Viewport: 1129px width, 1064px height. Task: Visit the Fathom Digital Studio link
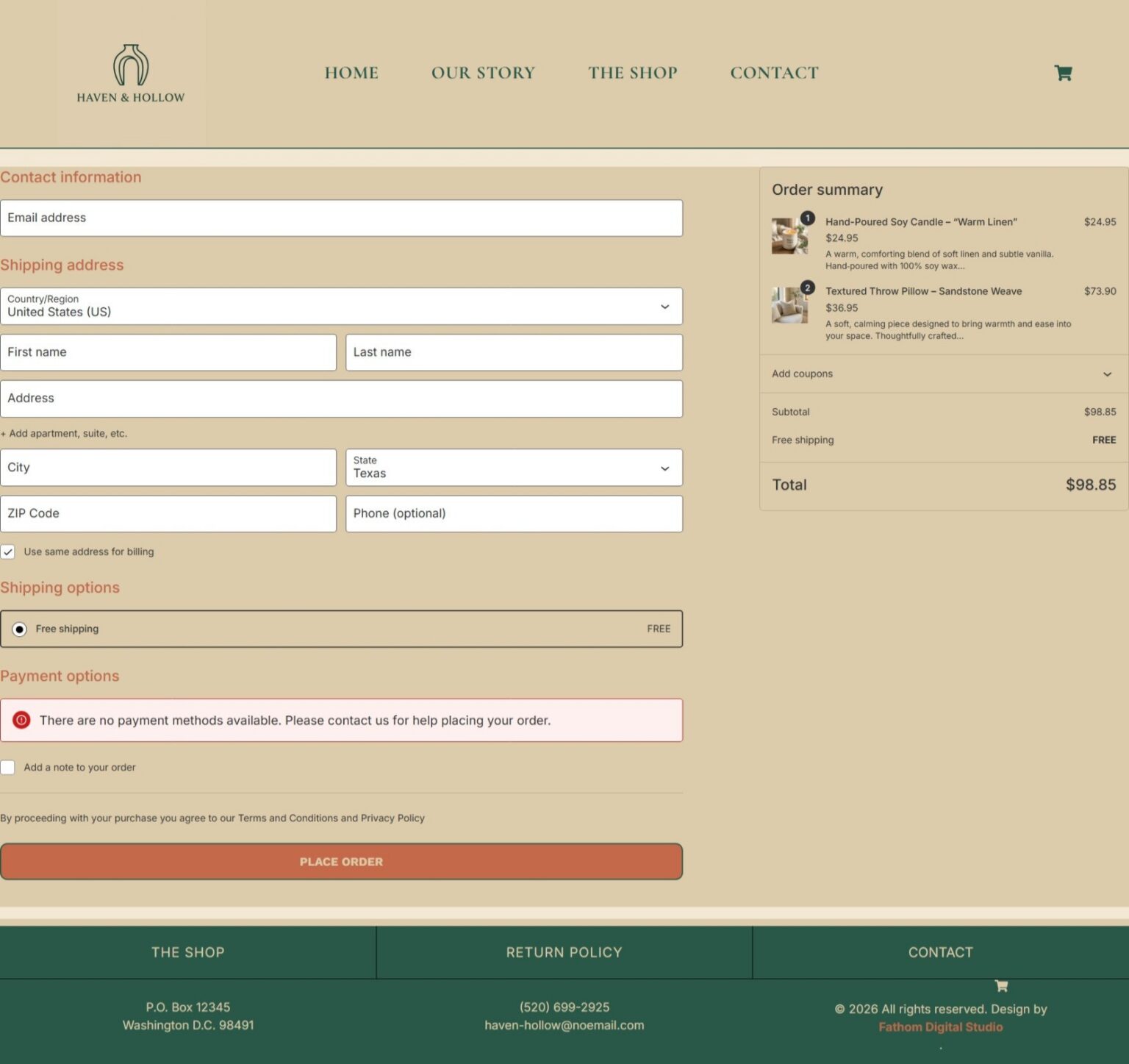940,1026
